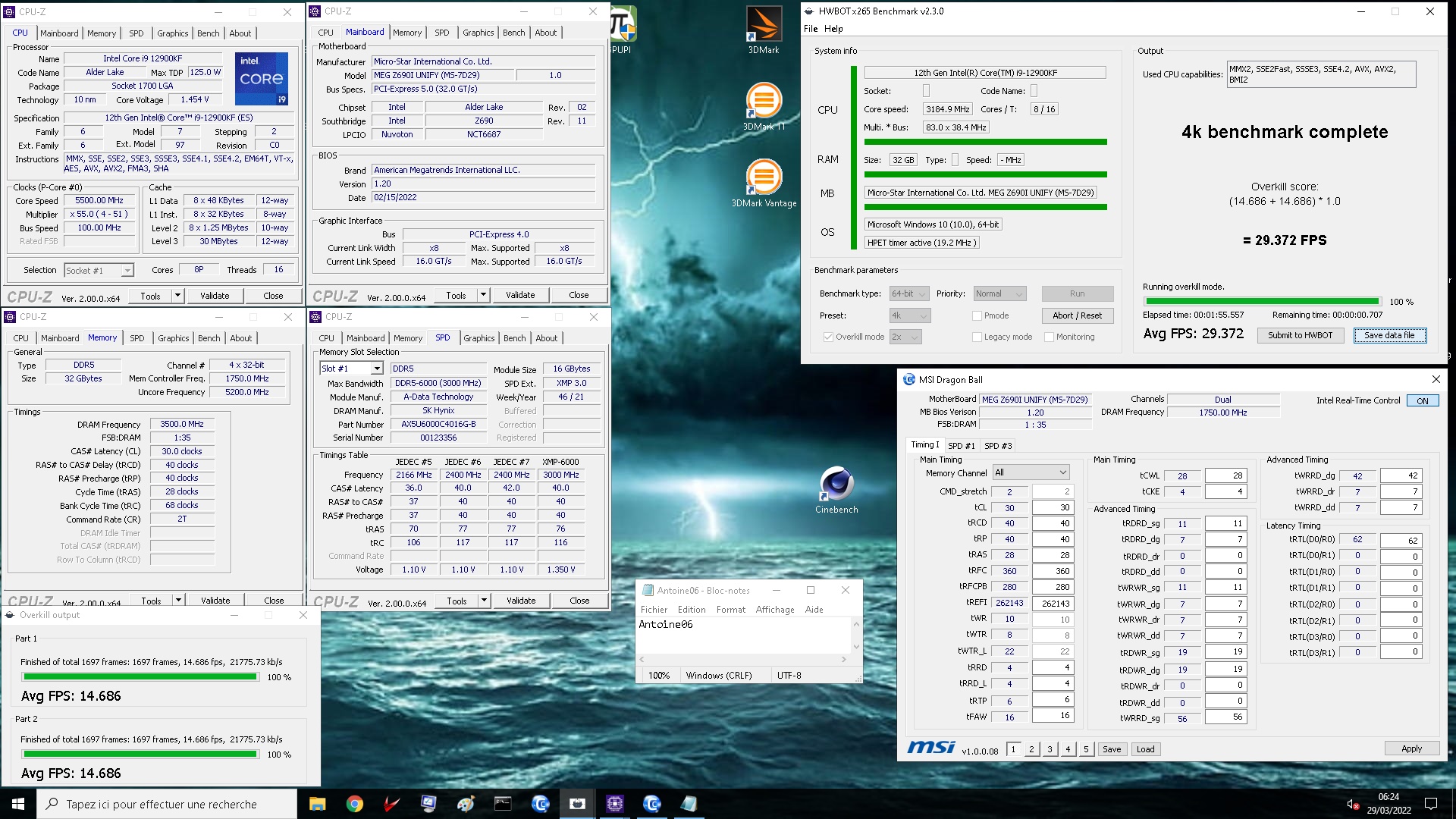Enable Monitoring checkbox

pyautogui.click(x=1049, y=337)
